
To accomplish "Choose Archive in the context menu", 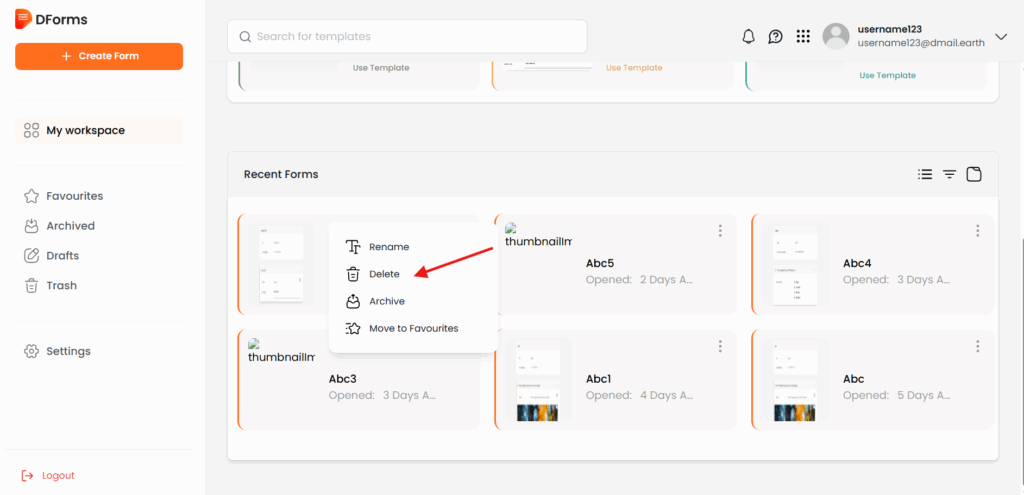I will (x=386, y=301).
